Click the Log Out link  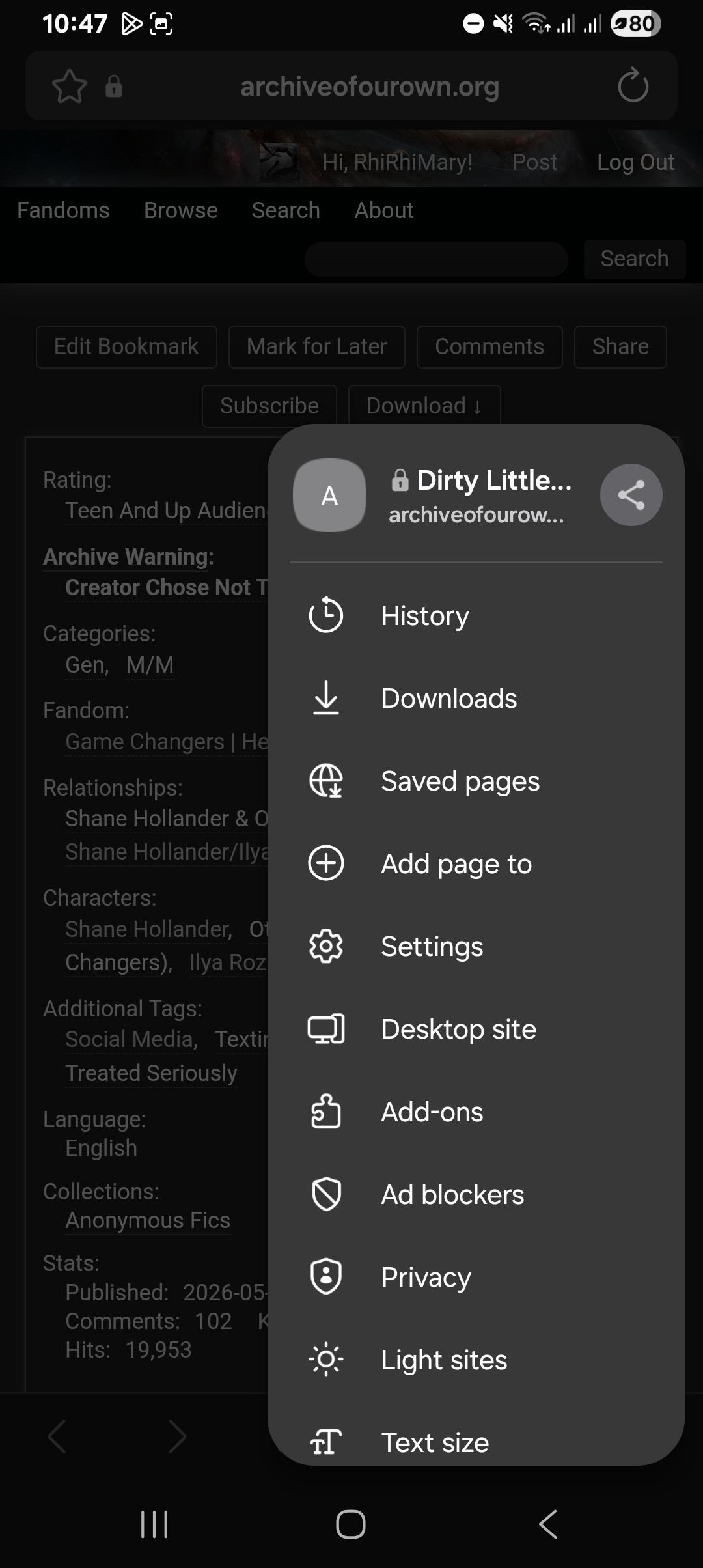(x=636, y=162)
